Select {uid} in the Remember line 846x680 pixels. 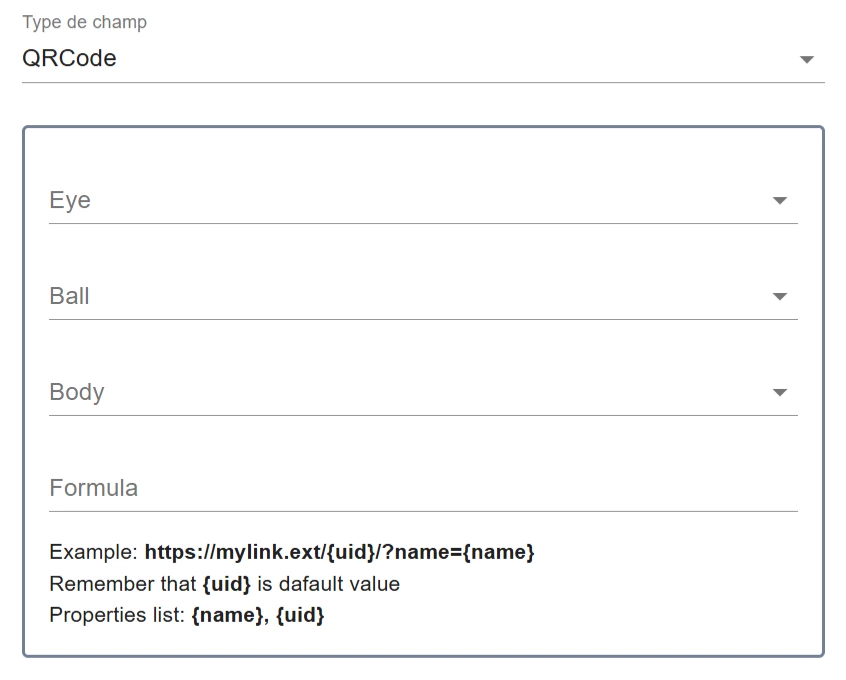click(227, 584)
